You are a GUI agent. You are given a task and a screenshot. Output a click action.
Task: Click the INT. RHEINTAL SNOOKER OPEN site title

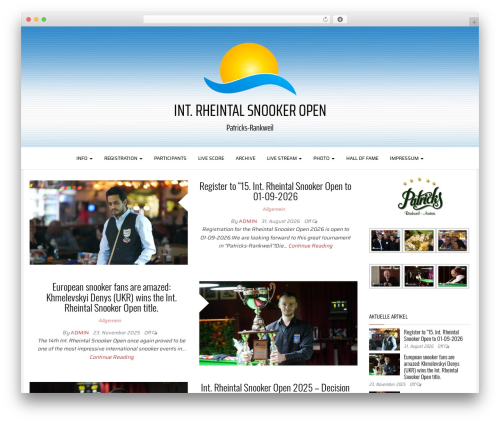(250, 111)
